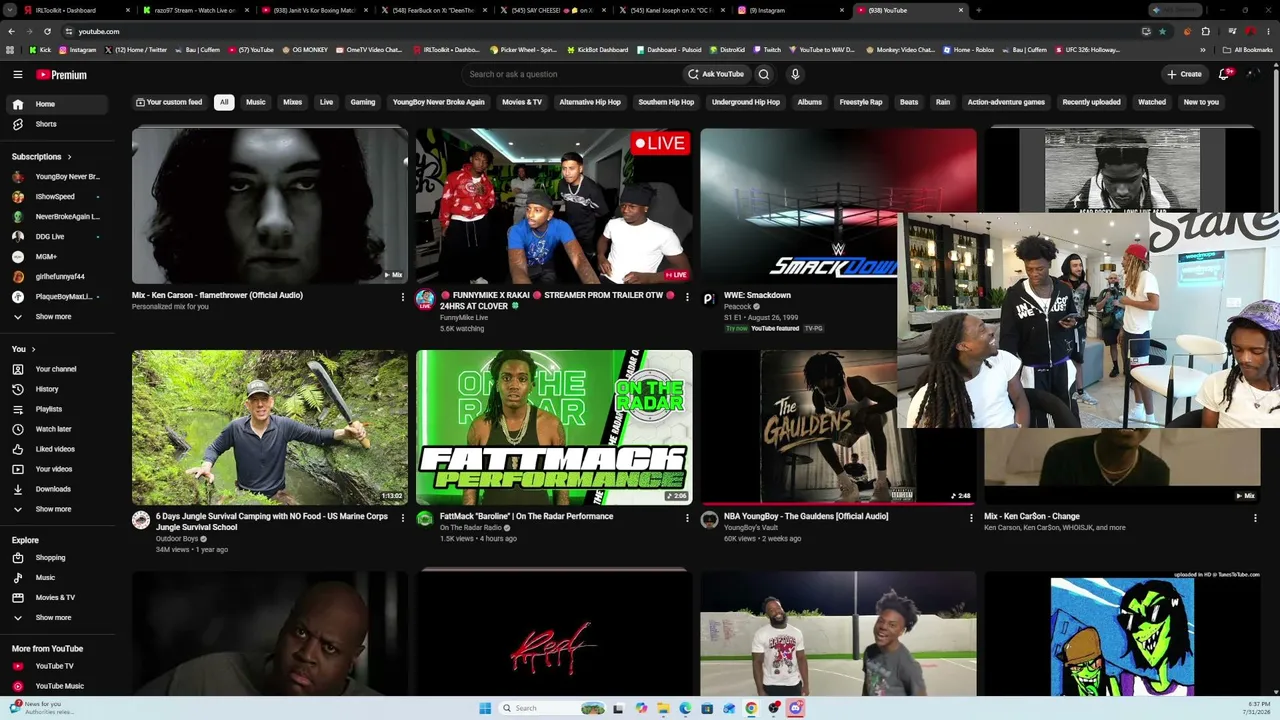Select the Alternative Hip Hop chip
Image resolution: width=1280 pixels, height=720 pixels.
(590, 102)
